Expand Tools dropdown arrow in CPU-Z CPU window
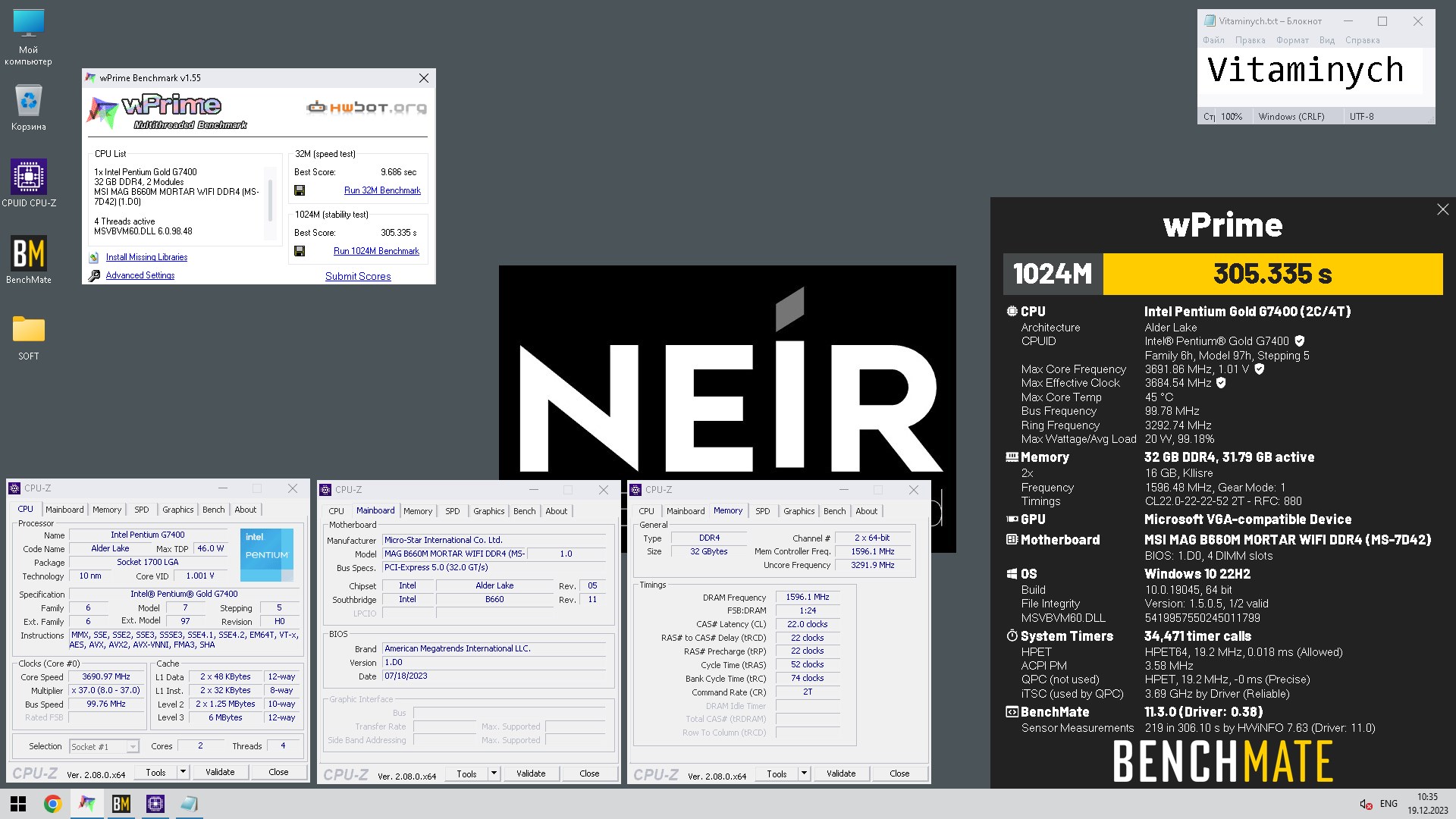1456x819 pixels. click(x=183, y=772)
